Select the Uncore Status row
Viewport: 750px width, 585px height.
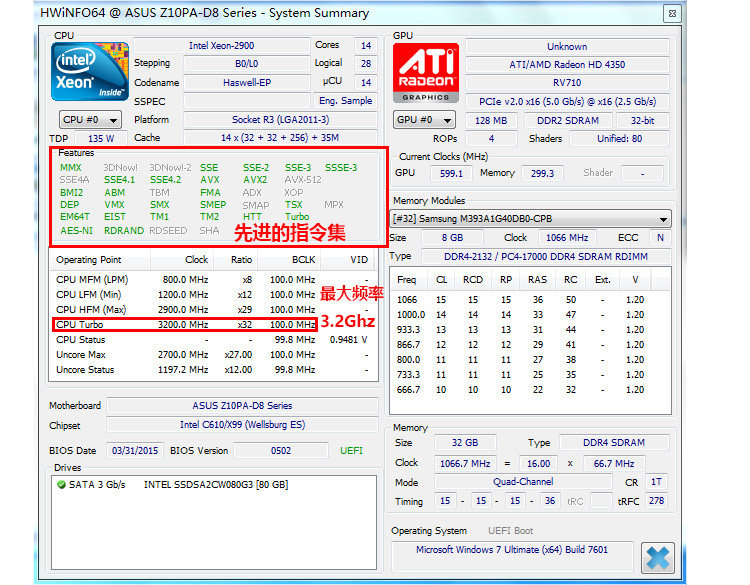213,370
